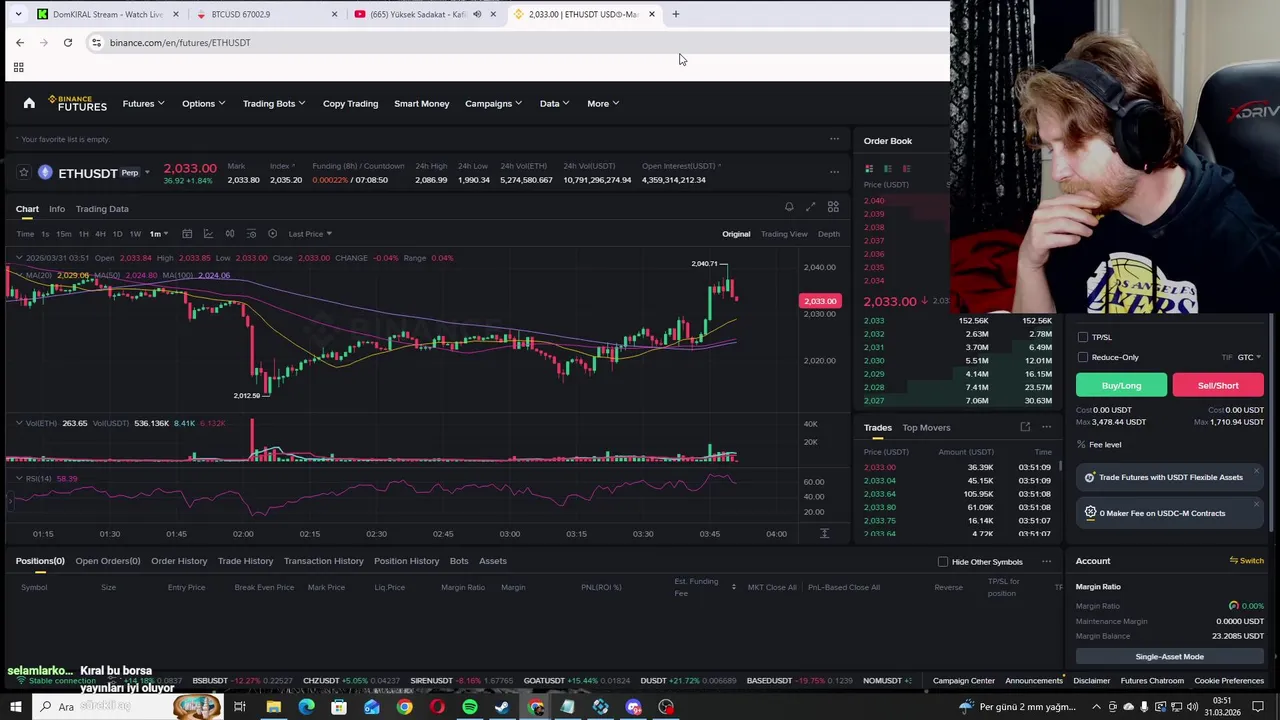The image size is (1280, 720).
Task: Go back in the browser
Action: click(20, 43)
